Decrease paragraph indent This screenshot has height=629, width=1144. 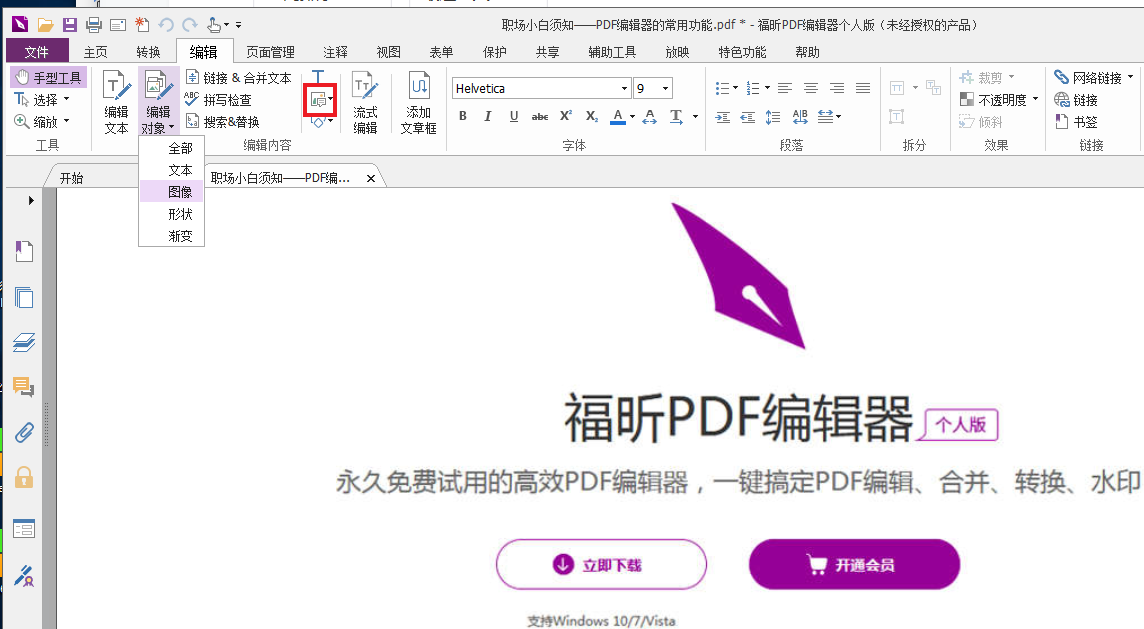click(748, 117)
